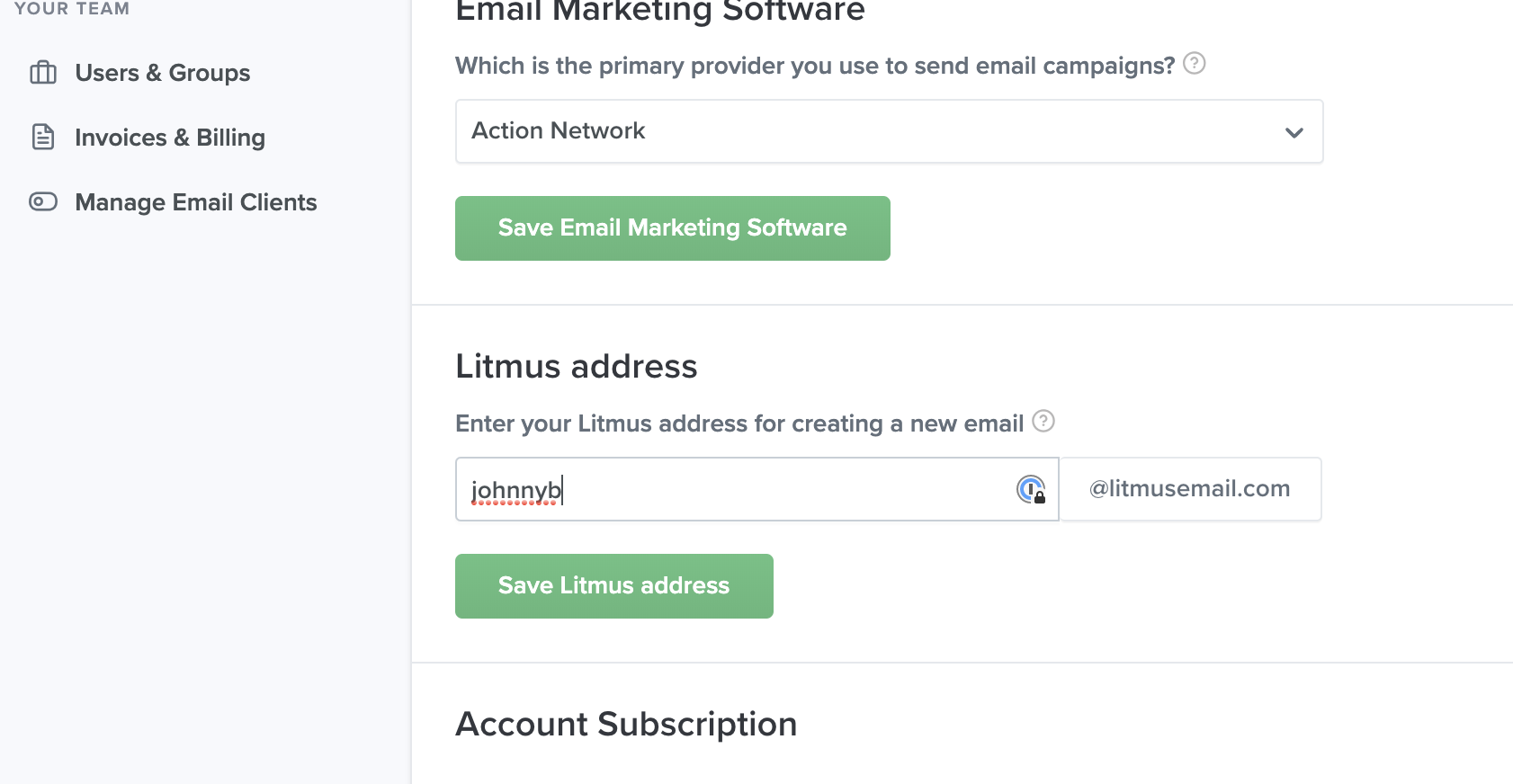Screen dimensions: 1513x784
Task: Click the 1Password icon in the address field
Action: pos(1030,489)
